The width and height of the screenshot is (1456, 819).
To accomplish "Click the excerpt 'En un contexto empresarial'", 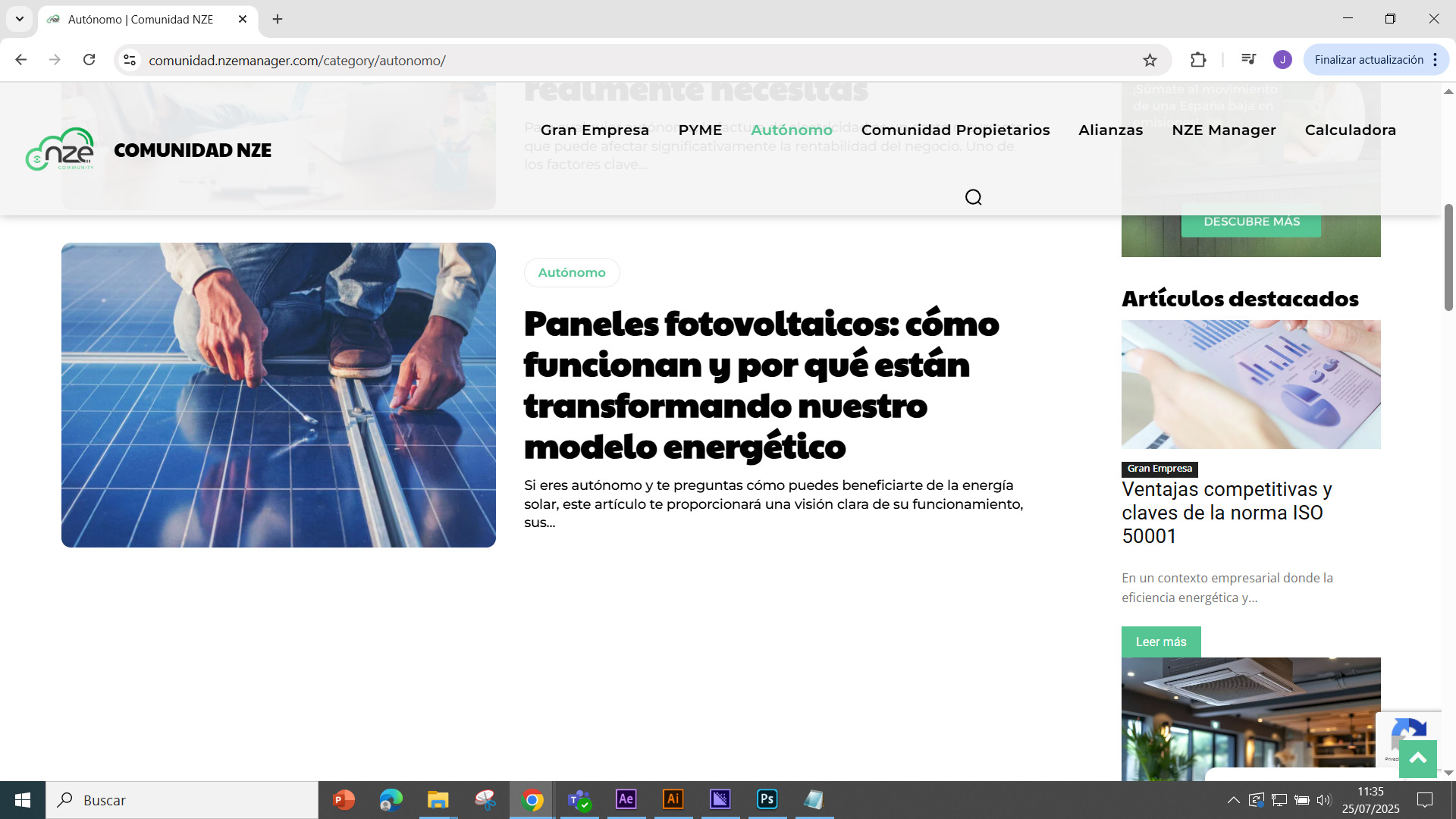I will coord(1227,588).
